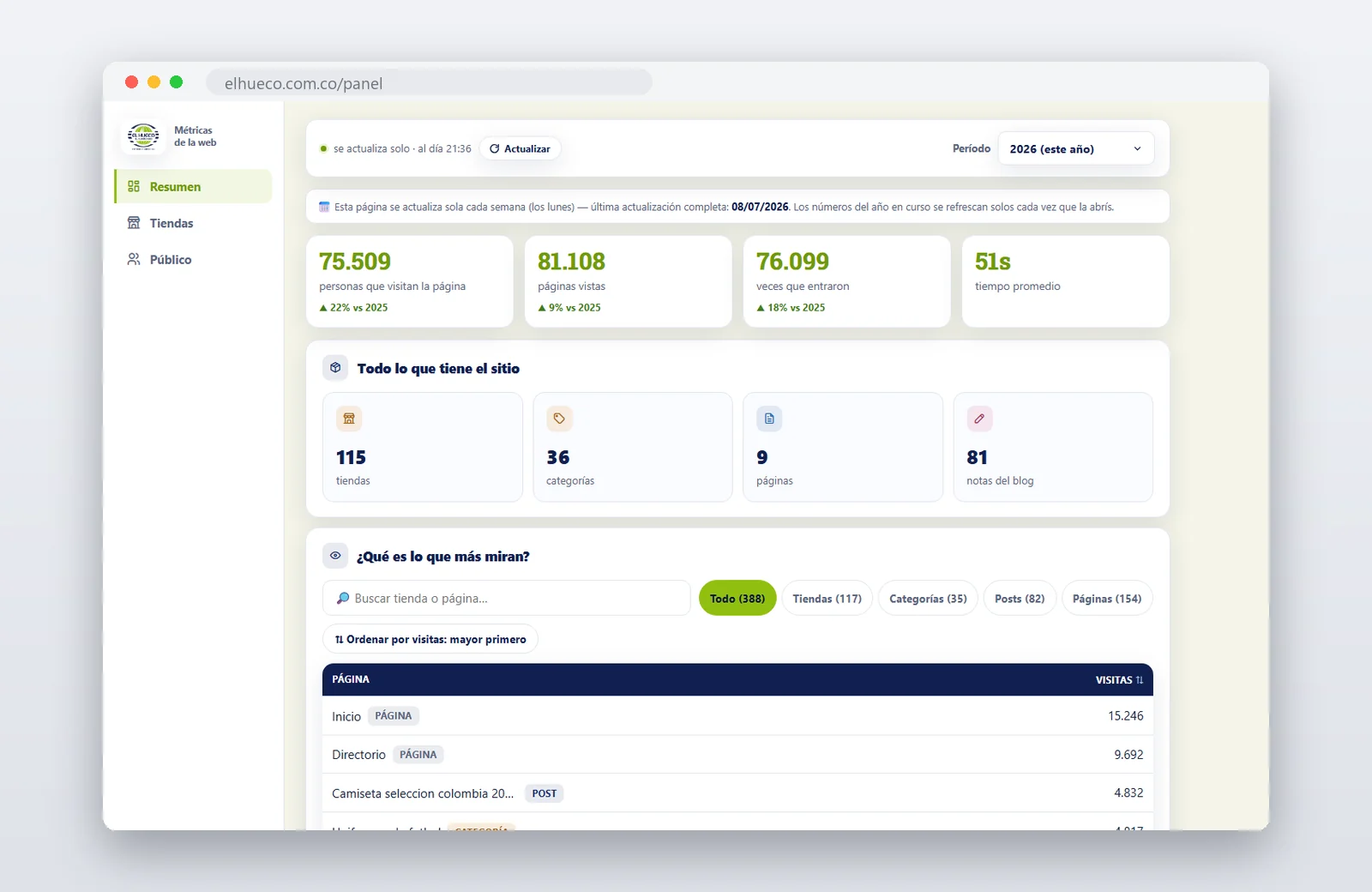Click the sort arrows in VISITAS column header
The height and width of the screenshot is (892, 1372).
pos(1140,680)
